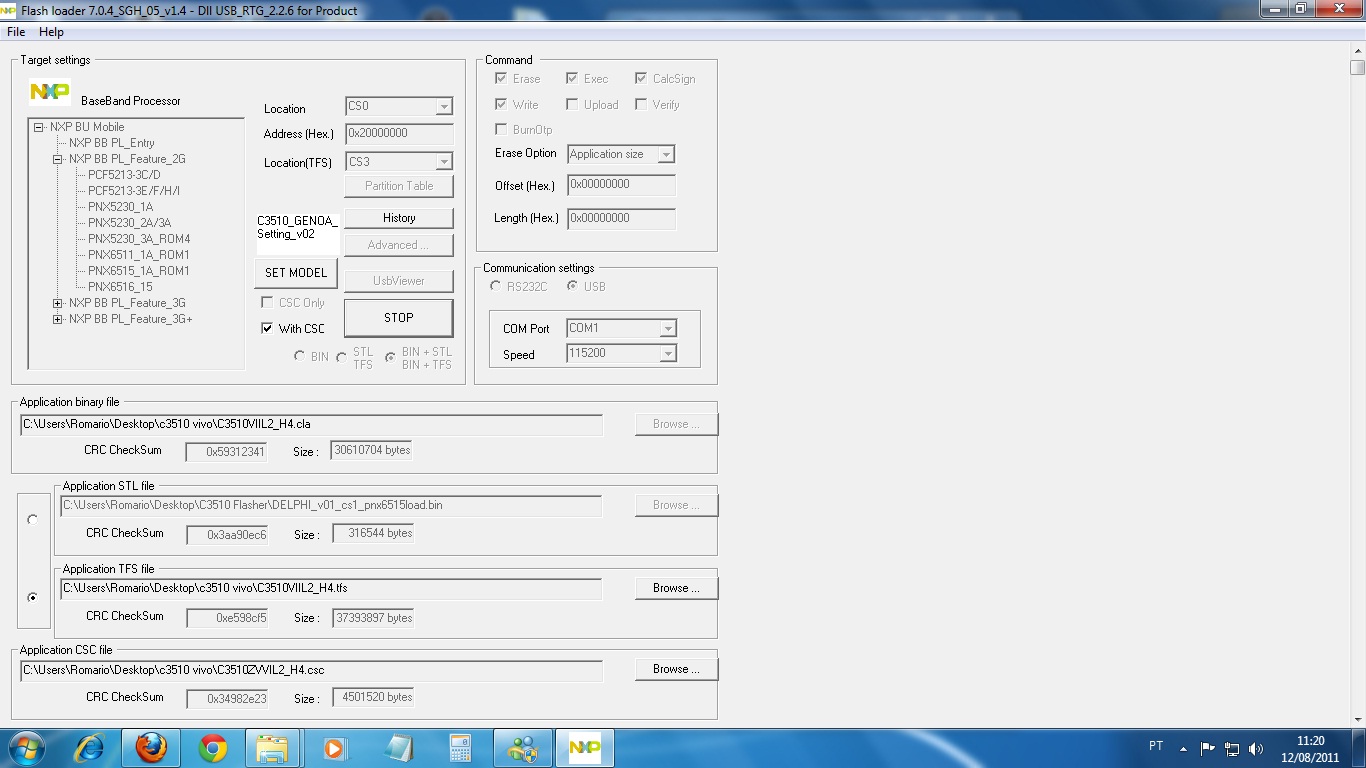1366x768 pixels.
Task: Open the Windows Start menu
Action: 25,747
